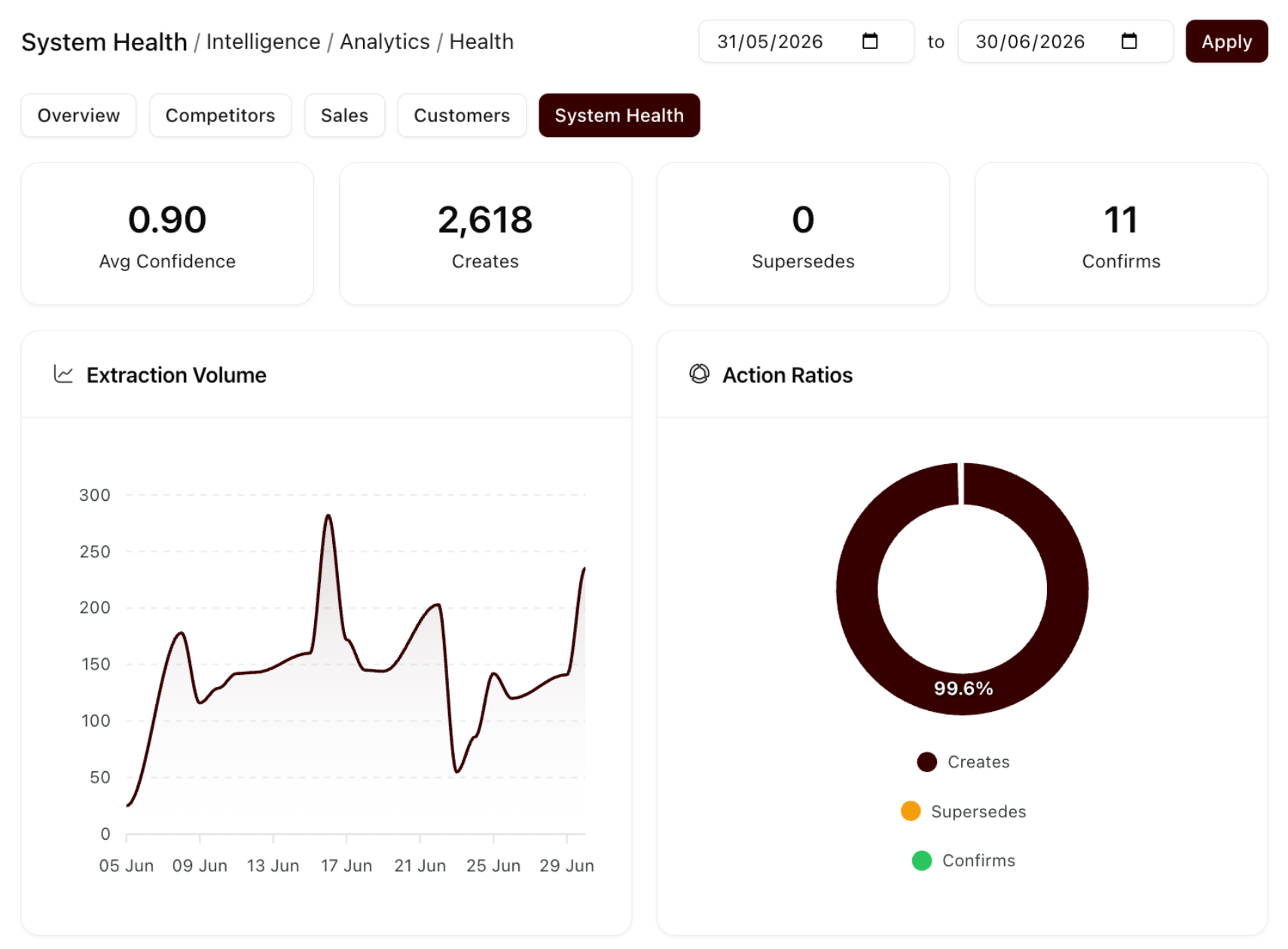Select the Sales tab
This screenshot has width=1288, height=949.
[x=344, y=115]
